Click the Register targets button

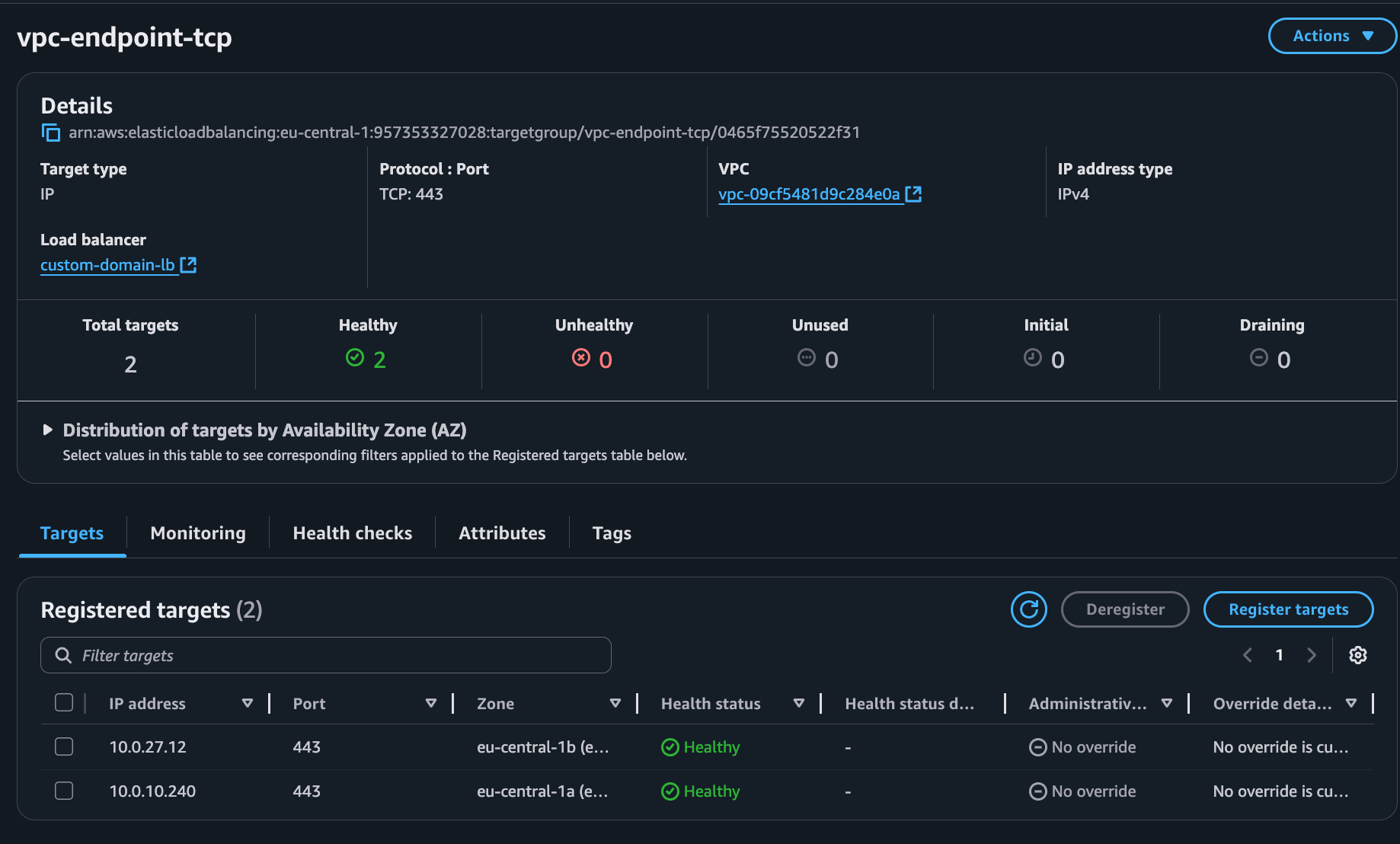(x=1288, y=609)
